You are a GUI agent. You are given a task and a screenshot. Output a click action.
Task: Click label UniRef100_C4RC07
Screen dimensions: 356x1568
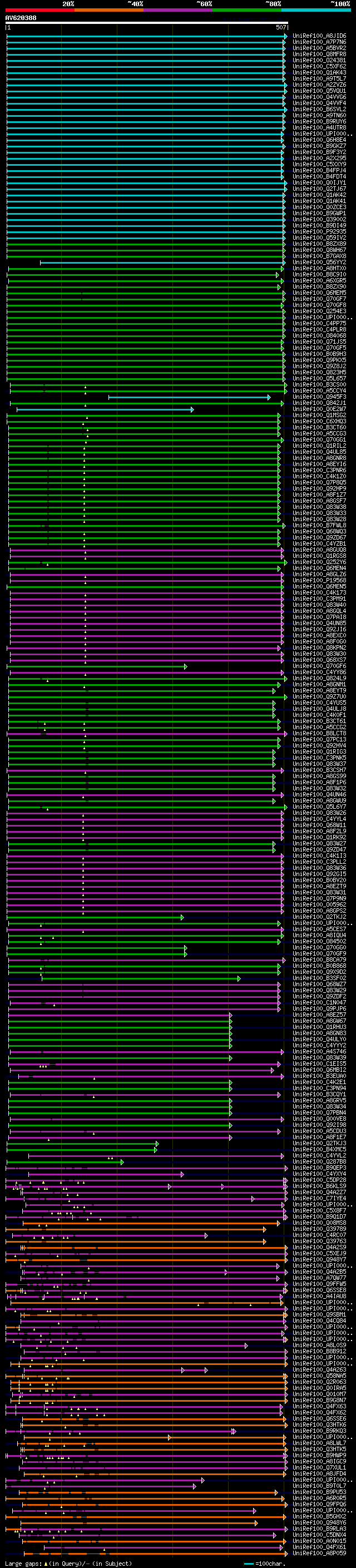coord(319,1235)
